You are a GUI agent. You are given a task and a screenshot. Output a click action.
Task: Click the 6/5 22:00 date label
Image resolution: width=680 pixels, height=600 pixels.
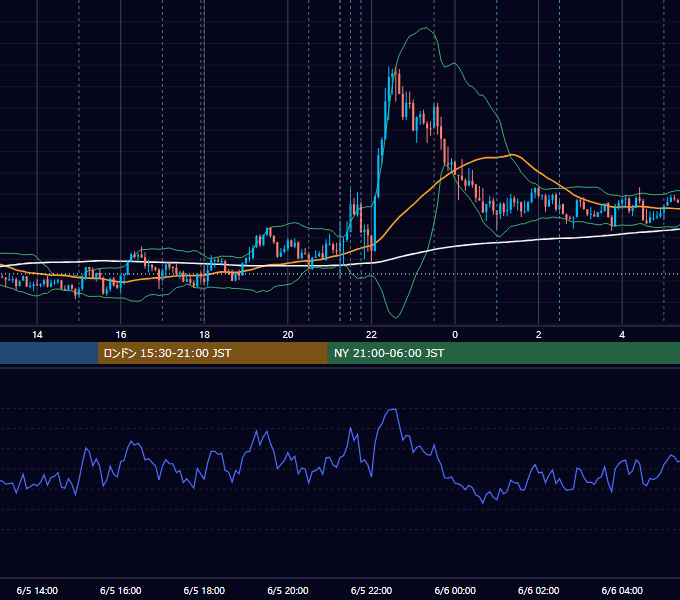(x=371, y=590)
